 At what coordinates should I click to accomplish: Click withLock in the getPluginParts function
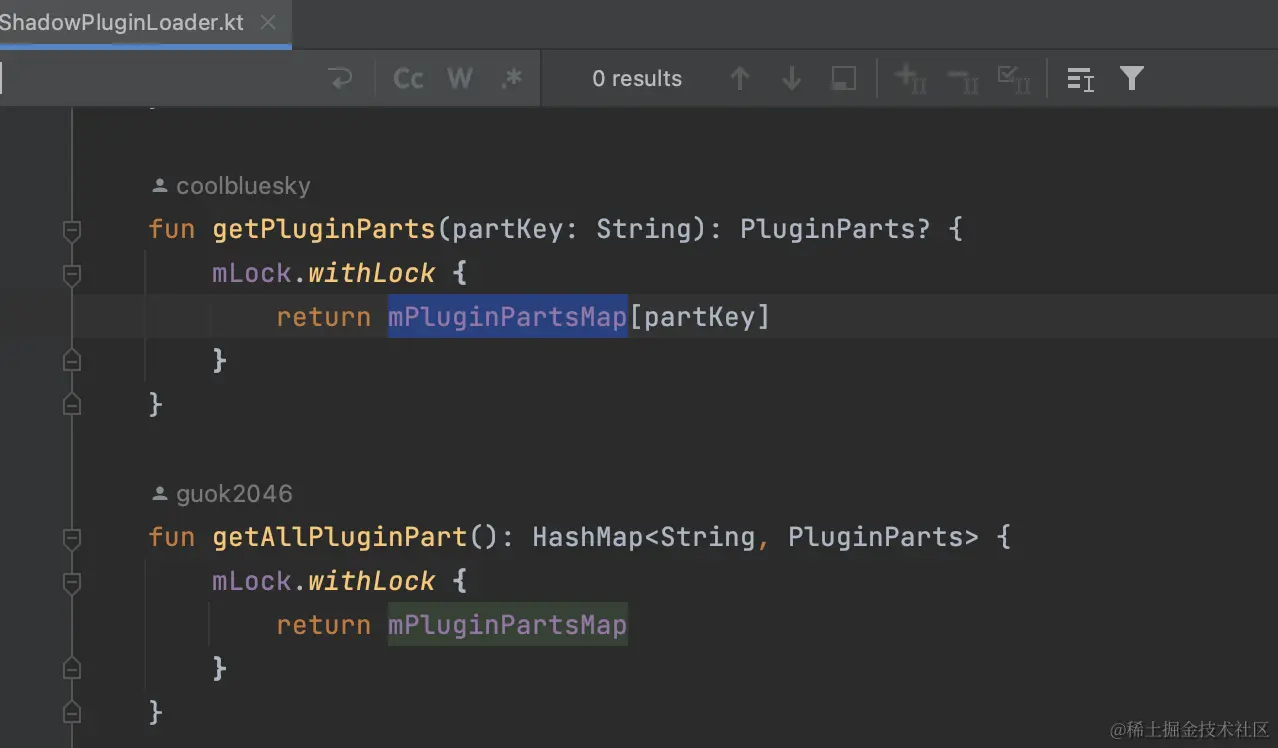pos(372,273)
